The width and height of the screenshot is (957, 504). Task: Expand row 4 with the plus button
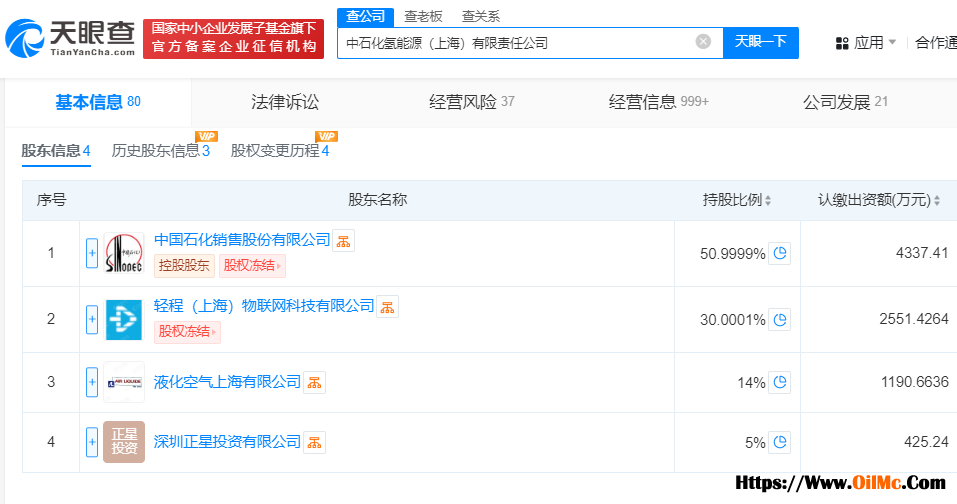point(92,442)
